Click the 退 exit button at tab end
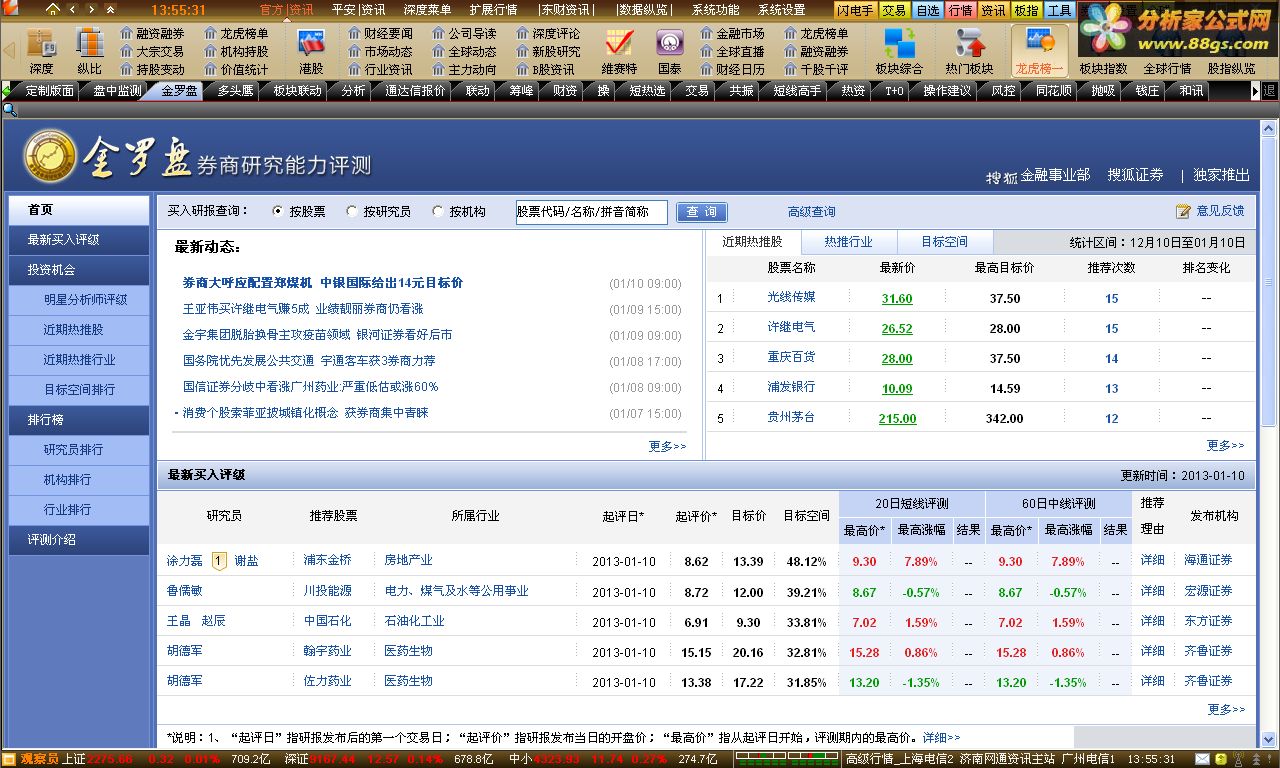Image resolution: width=1280 pixels, height=768 pixels. (x=1270, y=91)
